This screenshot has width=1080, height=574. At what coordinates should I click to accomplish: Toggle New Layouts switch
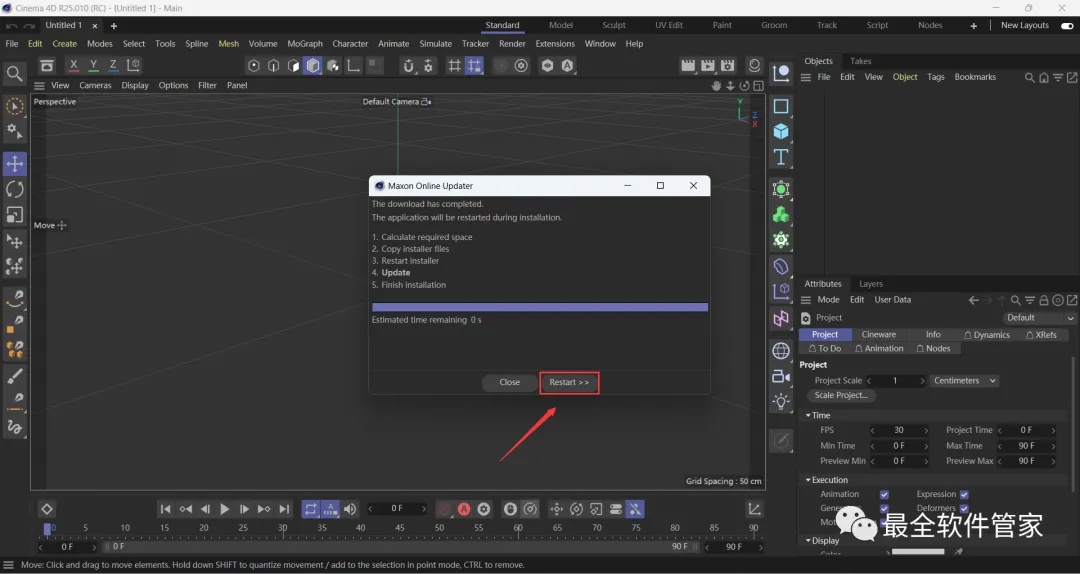(1067, 25)
